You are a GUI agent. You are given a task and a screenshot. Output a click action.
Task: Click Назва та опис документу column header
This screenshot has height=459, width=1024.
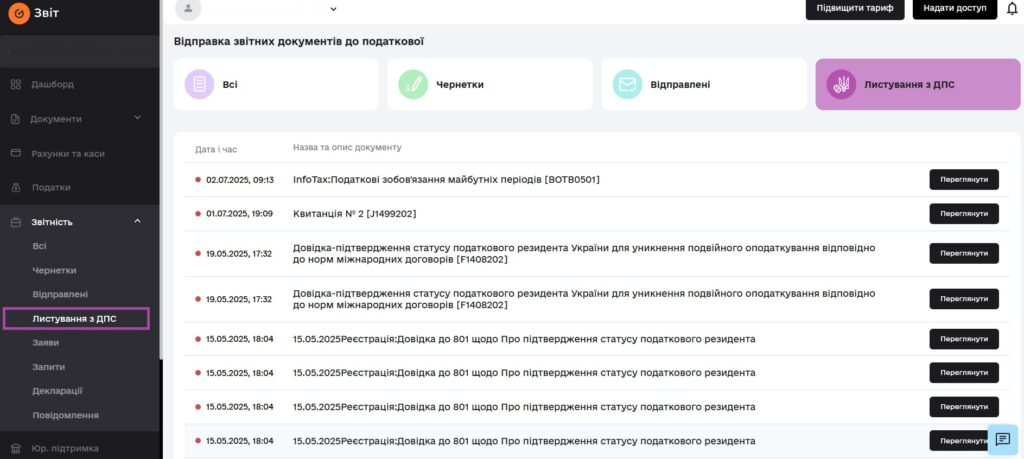[347, 148]
